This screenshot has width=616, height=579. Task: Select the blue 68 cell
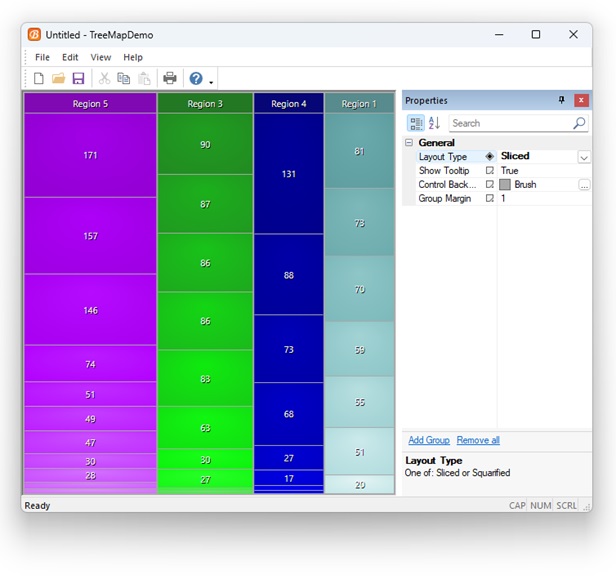289,414
